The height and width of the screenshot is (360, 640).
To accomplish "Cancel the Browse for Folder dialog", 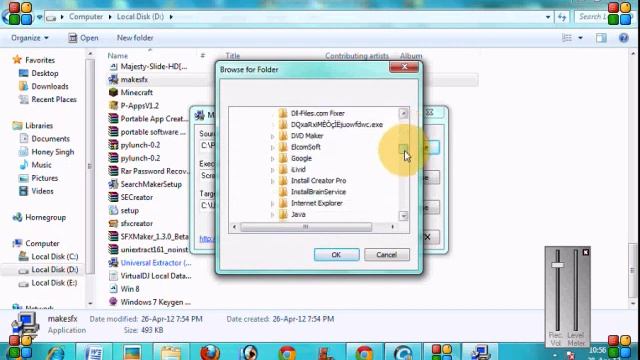I will pyautogui.click(x=387, y=255).
